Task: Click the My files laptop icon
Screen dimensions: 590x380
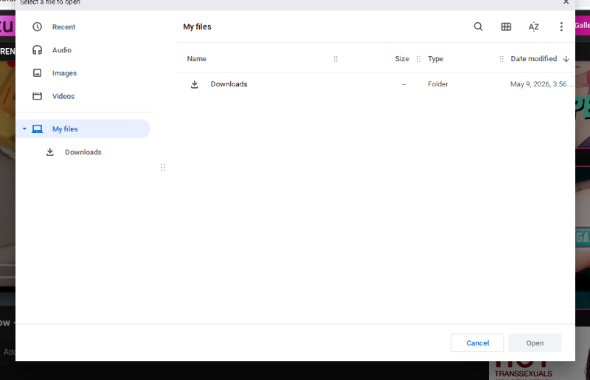Action: tap(37, 129)
